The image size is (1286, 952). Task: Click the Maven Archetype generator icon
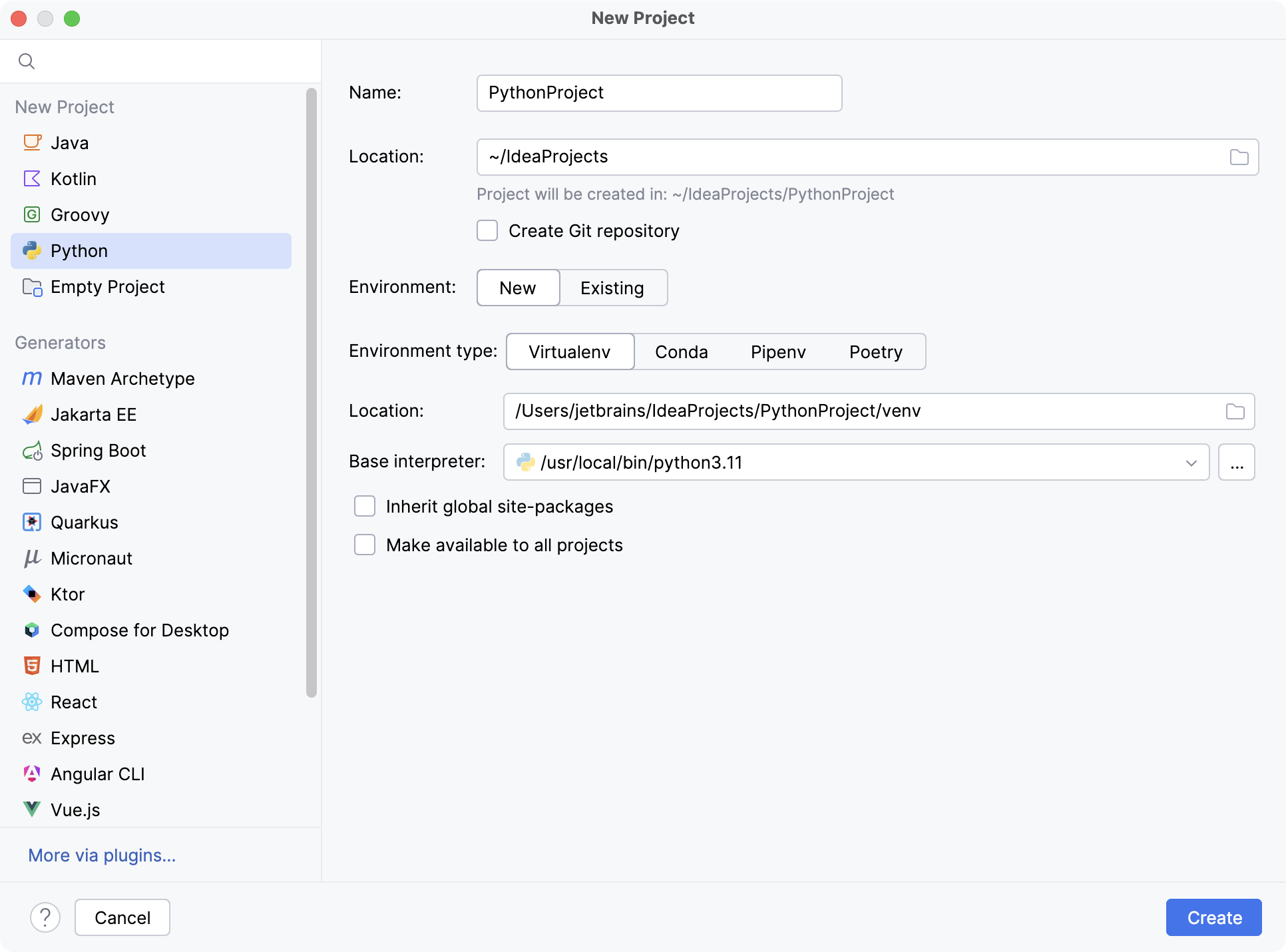tap(32, 378)
